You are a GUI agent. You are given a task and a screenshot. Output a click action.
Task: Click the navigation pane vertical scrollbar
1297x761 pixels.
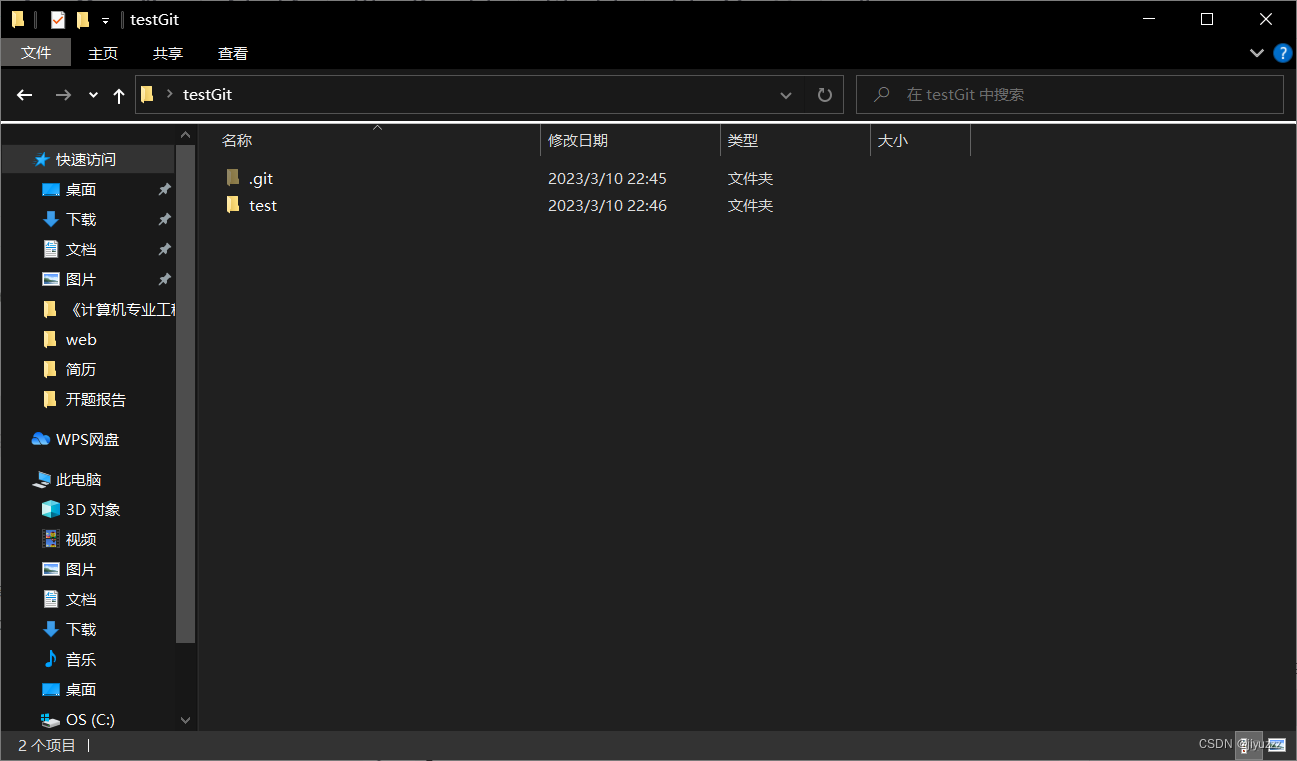pos(185,393)
